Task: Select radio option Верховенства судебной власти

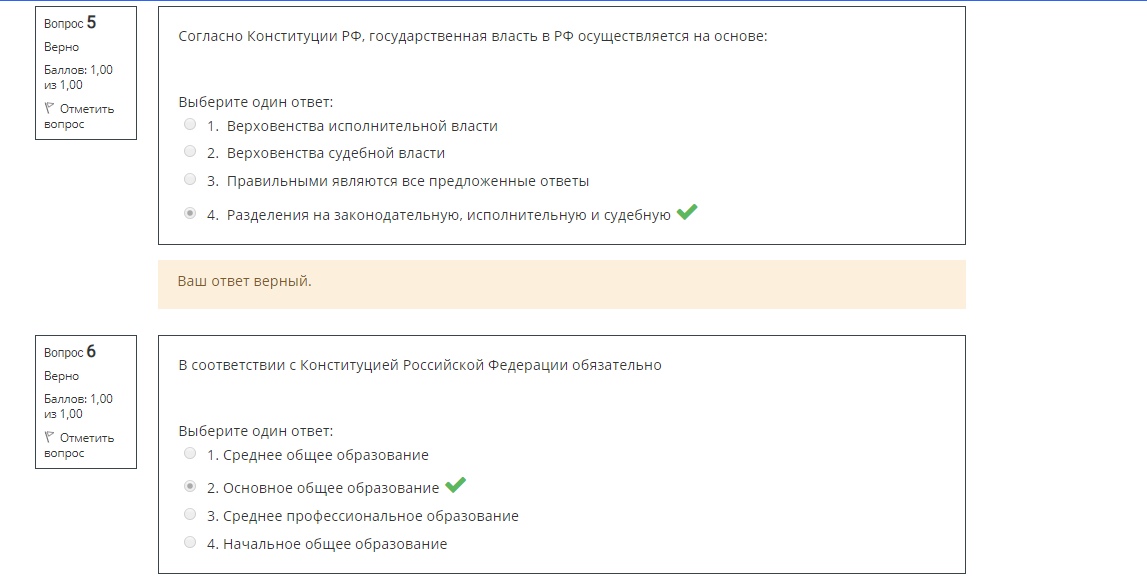Action: (190, 152)
